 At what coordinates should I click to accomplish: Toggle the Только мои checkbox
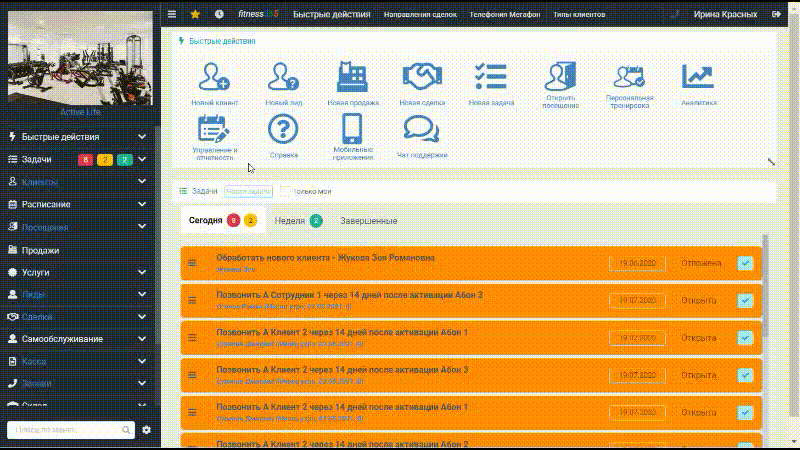[x=285, y=191]
